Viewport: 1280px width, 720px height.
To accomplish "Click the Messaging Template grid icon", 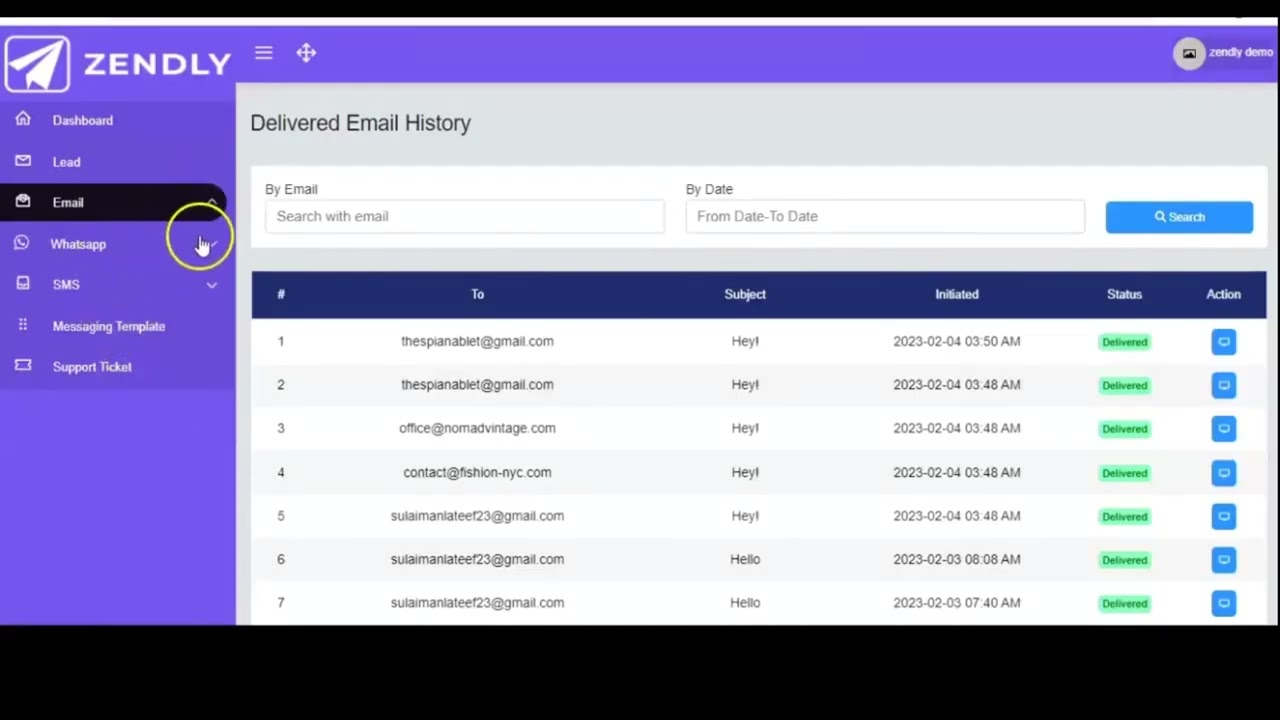I will click(x=23, y=325).
